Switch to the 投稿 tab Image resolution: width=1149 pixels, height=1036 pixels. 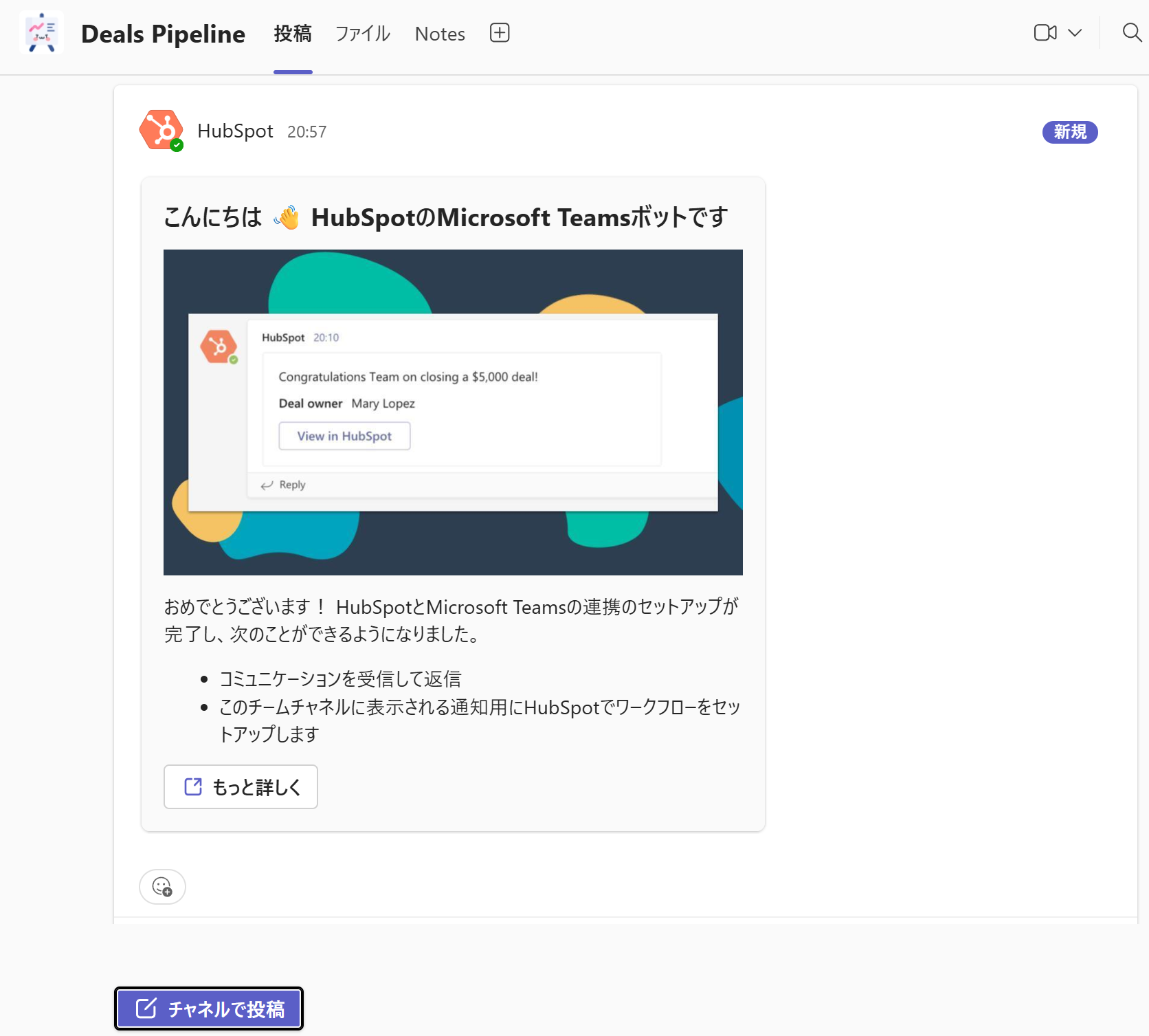(x=293, y=34)
